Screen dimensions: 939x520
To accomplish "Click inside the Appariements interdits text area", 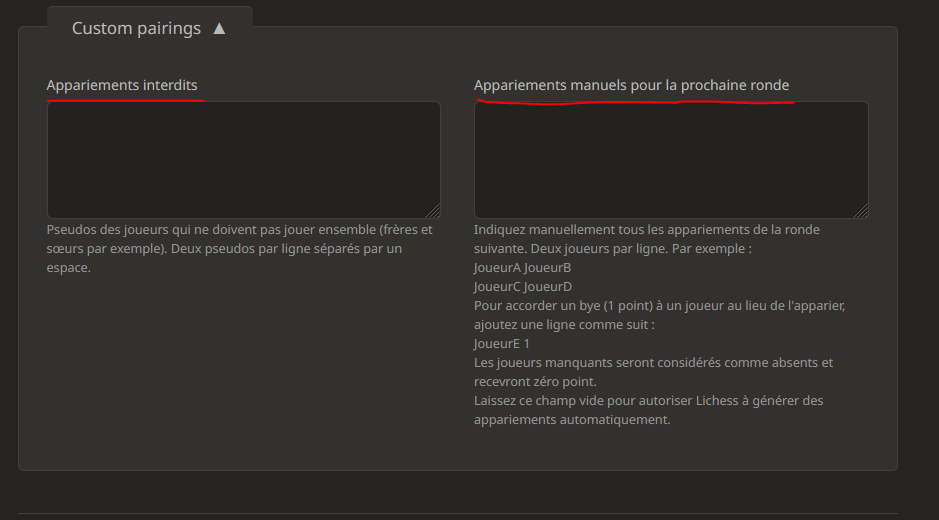I will tap(243, 159).
